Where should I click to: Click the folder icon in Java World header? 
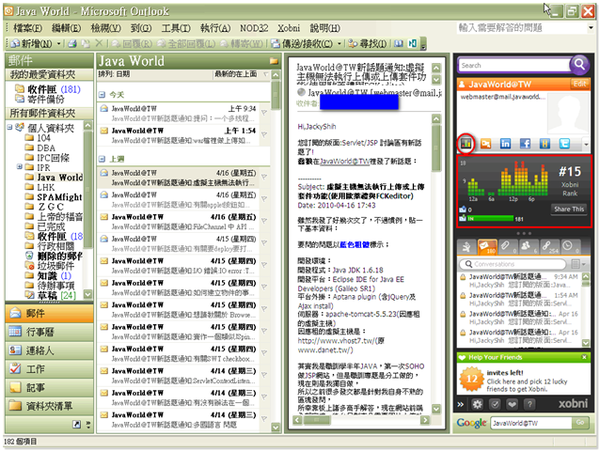[274, 61]
